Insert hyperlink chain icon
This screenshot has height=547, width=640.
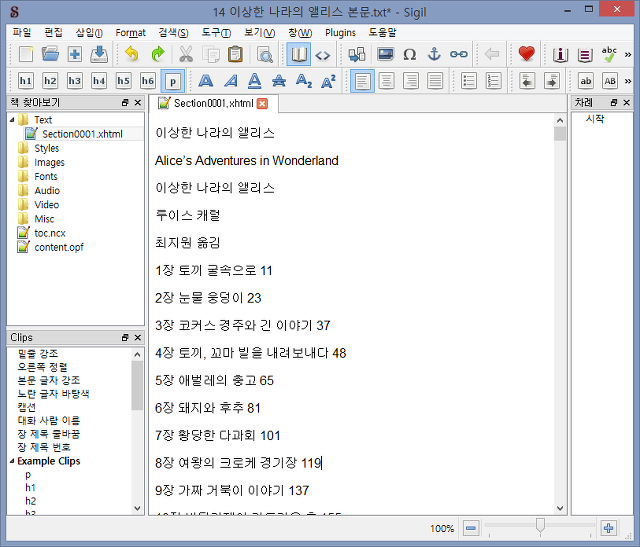(x=459, y=54)
